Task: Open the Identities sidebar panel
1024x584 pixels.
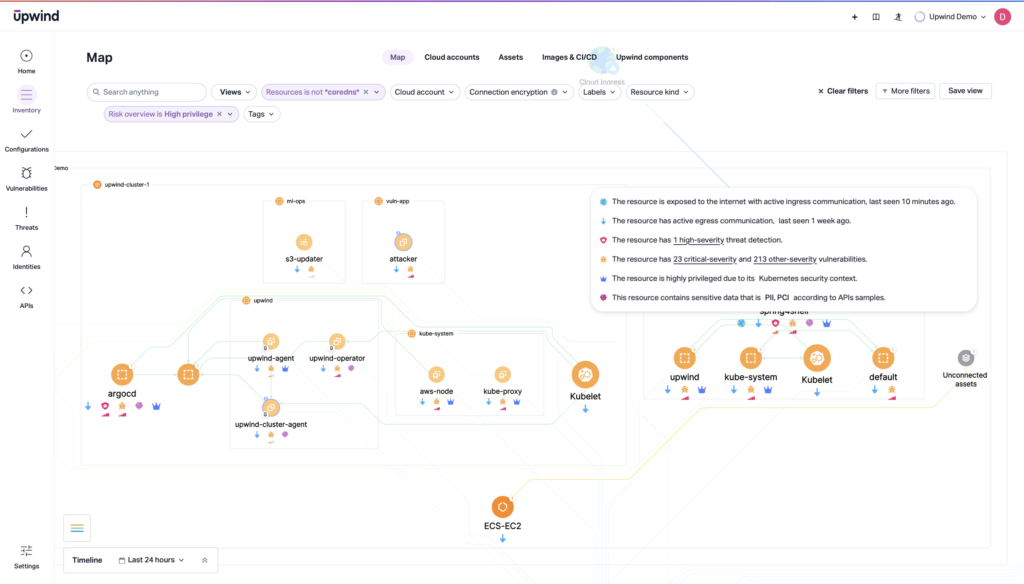Action: point(26,257)
